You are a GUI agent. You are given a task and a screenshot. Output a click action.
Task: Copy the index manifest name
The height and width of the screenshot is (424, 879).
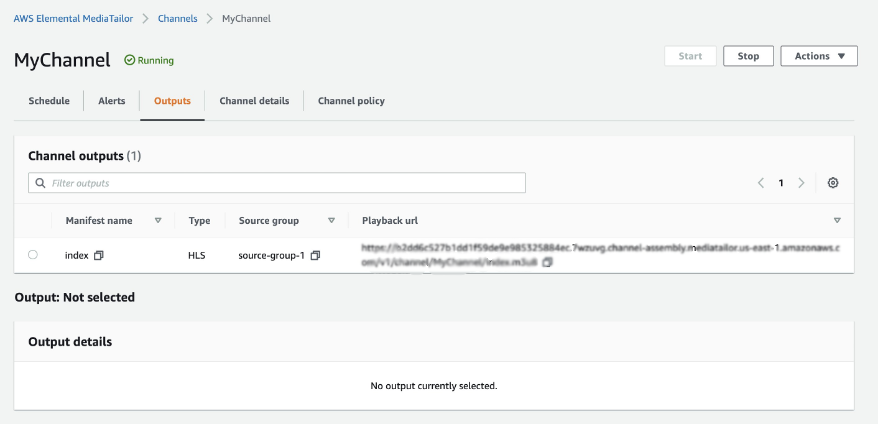[x=99, y=256]
